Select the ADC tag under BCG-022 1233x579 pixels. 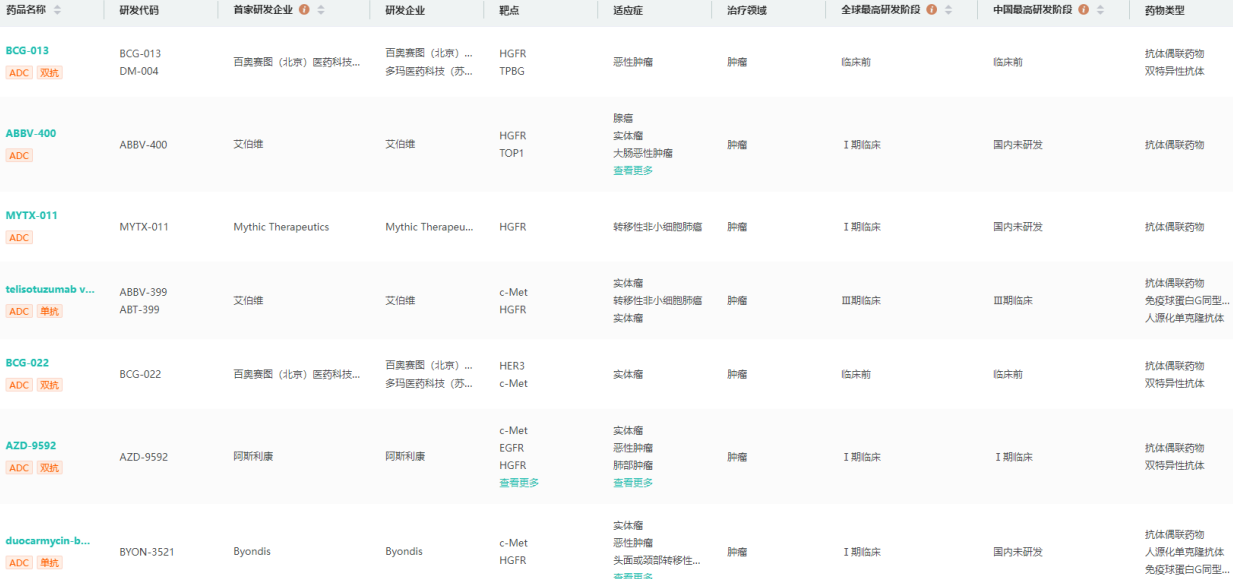19,385
